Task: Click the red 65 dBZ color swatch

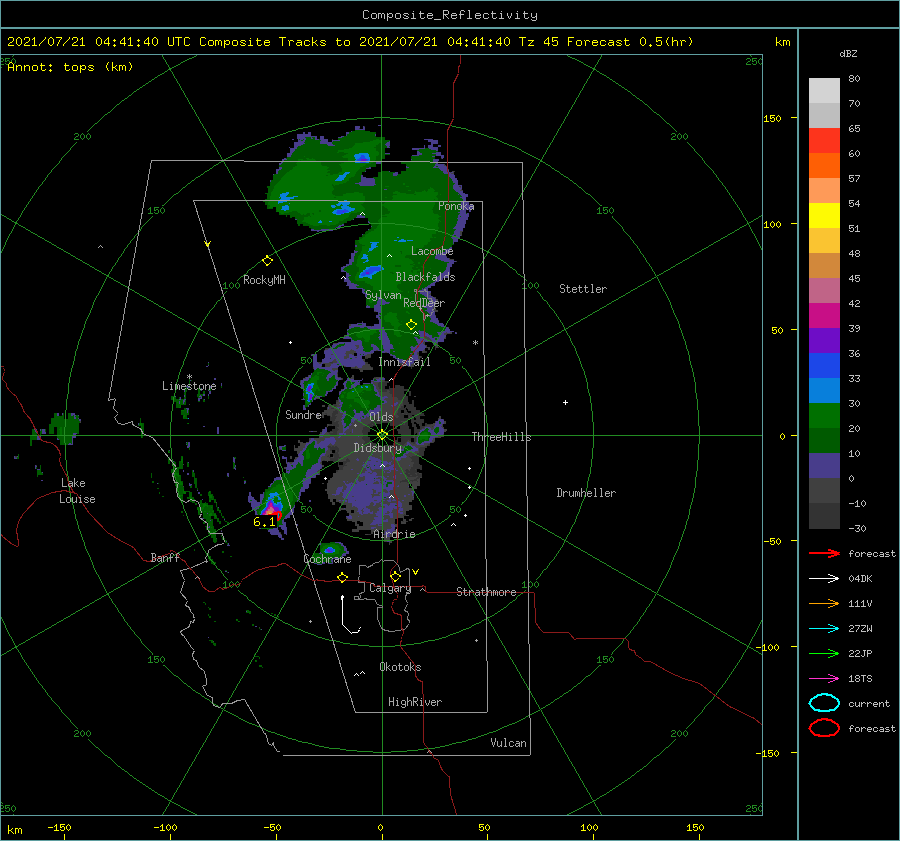Action: [824, 141]
